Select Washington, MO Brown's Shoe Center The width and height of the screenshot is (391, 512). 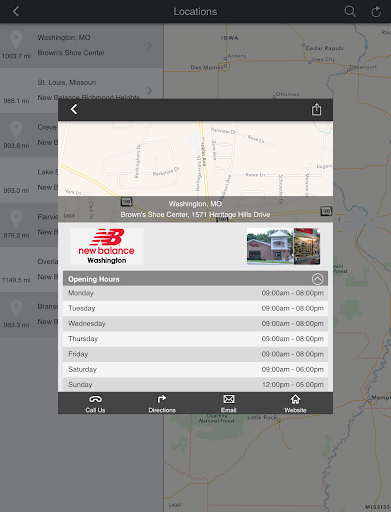[x=81, y=45]
